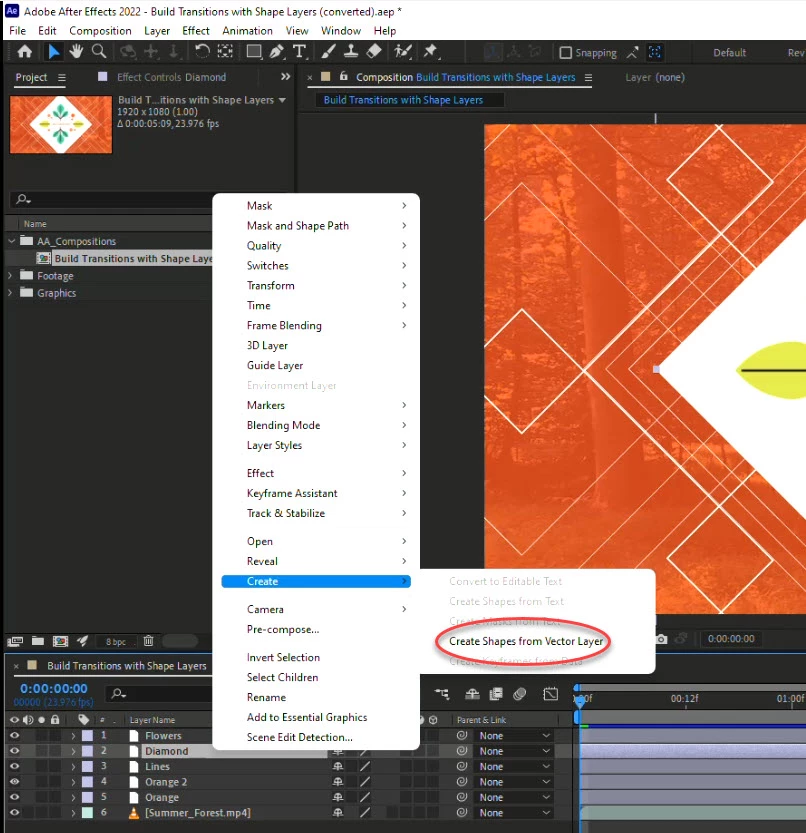Hide the Diamond layer with eye icon
This screenshot has width=806, height=833.
pyautogui.click(x=14, y=751)
